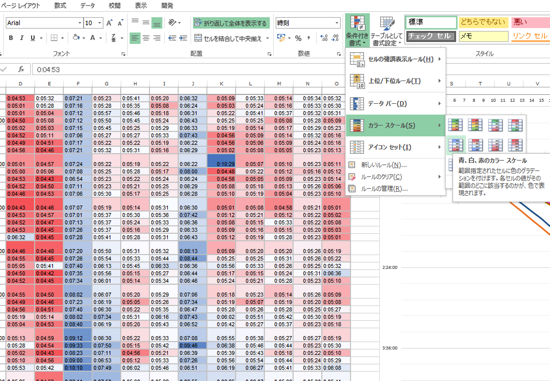Image resolution: width=550 pixels, height=381 pixels.
Task: Apply the チェック セル cell style
Action: [x=431, y=36]
